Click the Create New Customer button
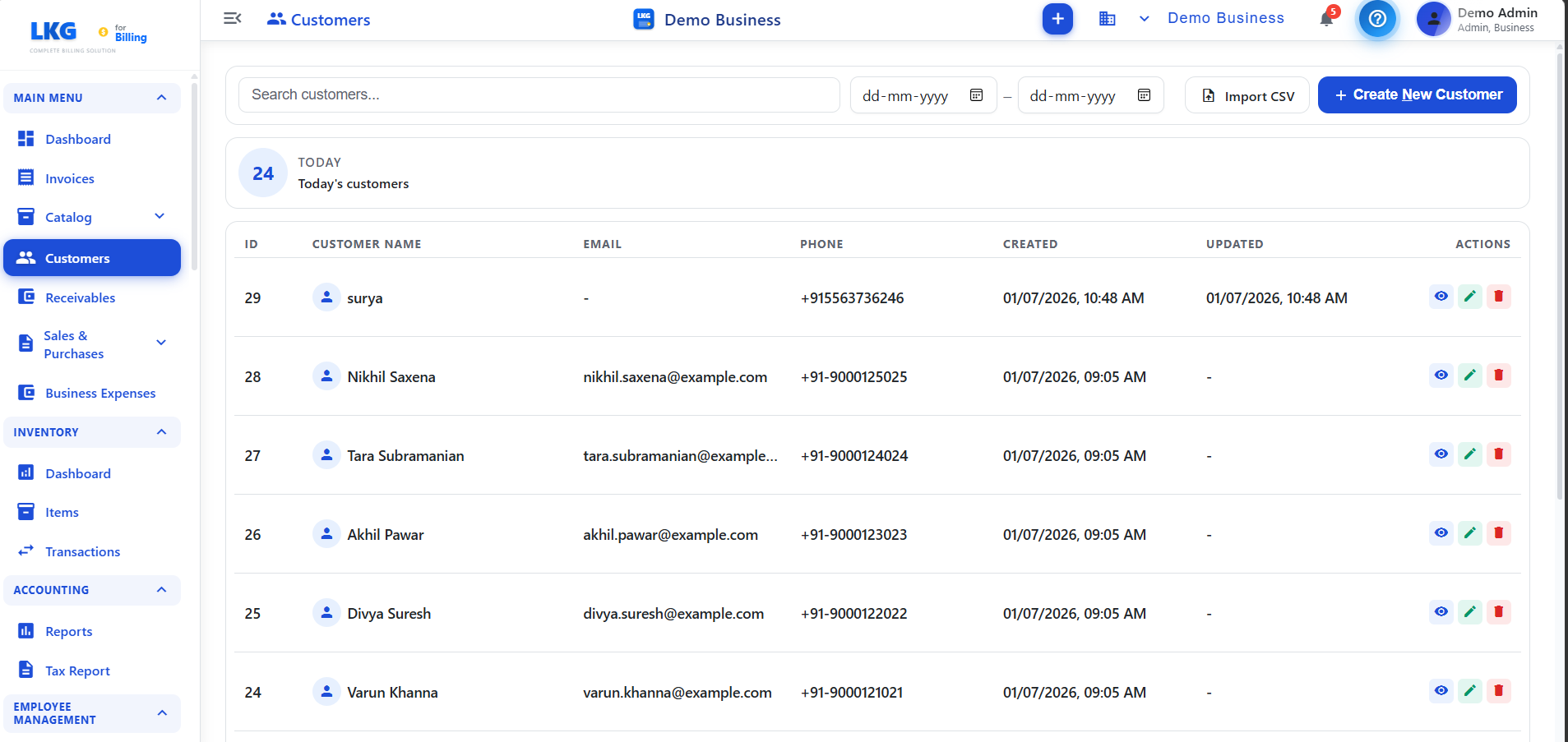The height and width of the screenshot is (742, 1568). [x=1417, y=94]
